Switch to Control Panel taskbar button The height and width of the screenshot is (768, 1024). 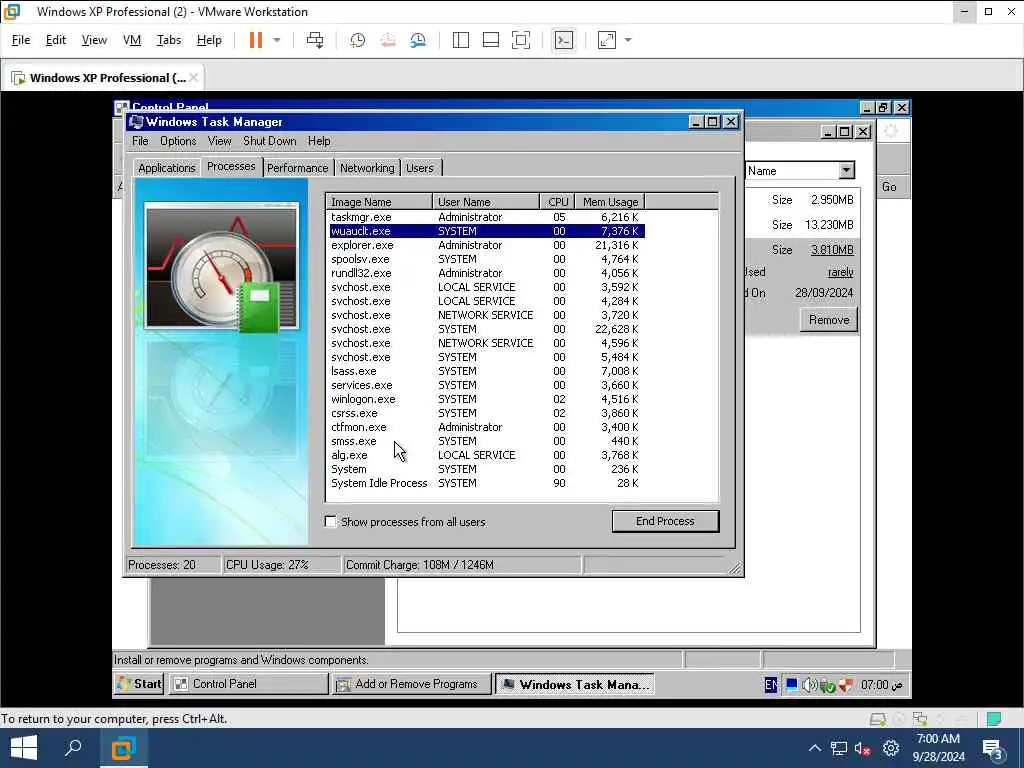tap(249, 684)
